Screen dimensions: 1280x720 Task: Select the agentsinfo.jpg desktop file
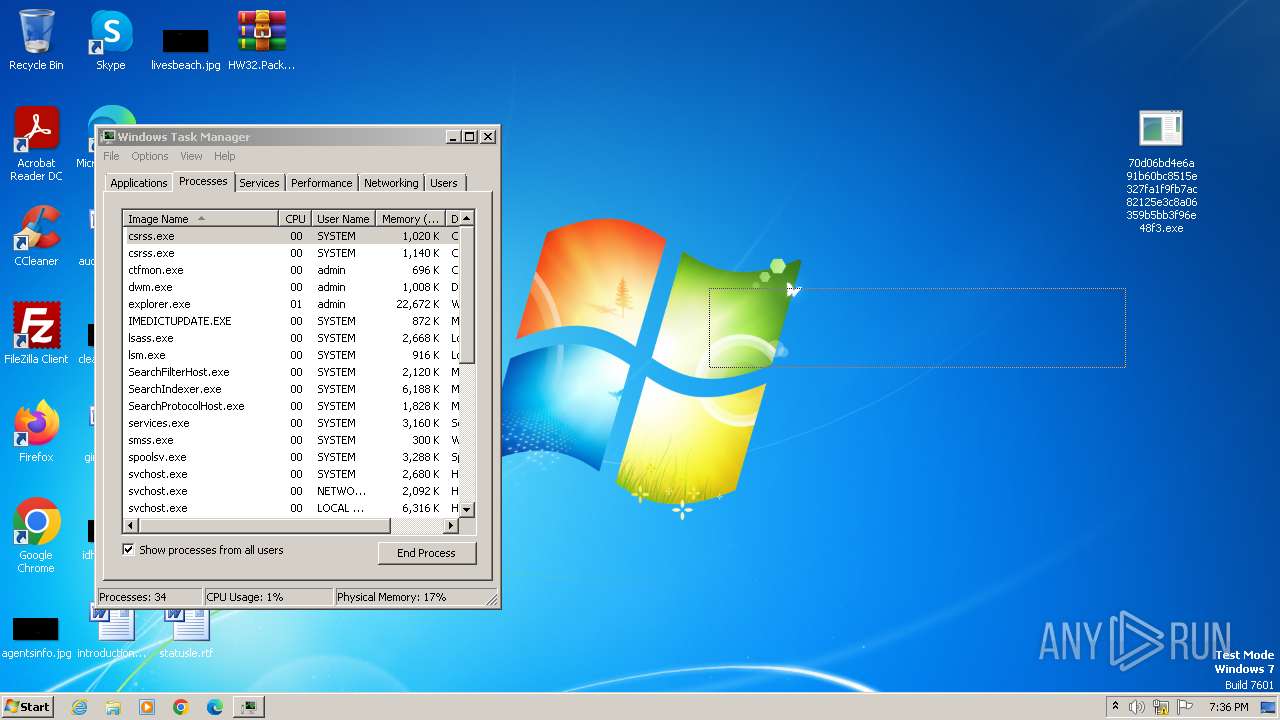coord(36,637)
